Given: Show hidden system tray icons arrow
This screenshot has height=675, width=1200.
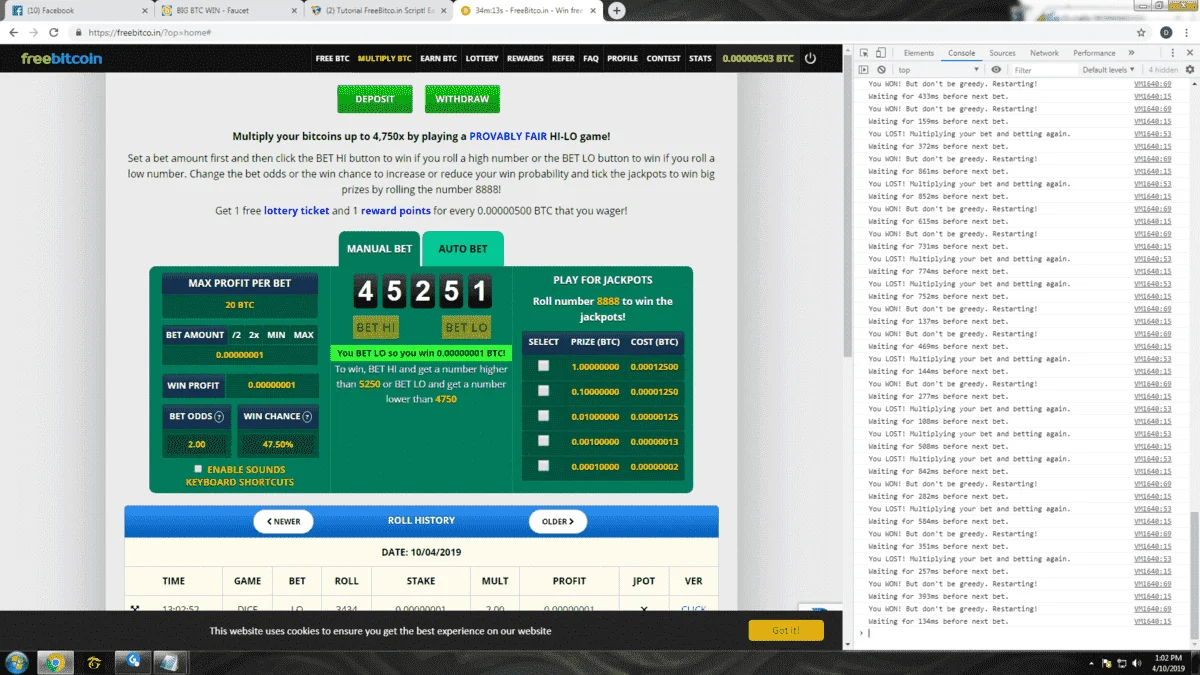Looking at the screenshot, I should 1091,663.
